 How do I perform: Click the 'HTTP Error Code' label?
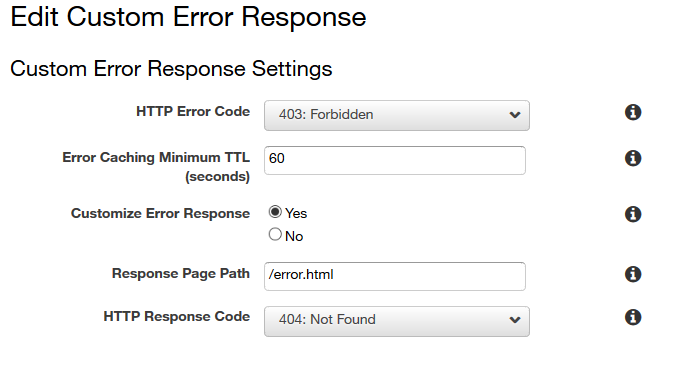193,111
